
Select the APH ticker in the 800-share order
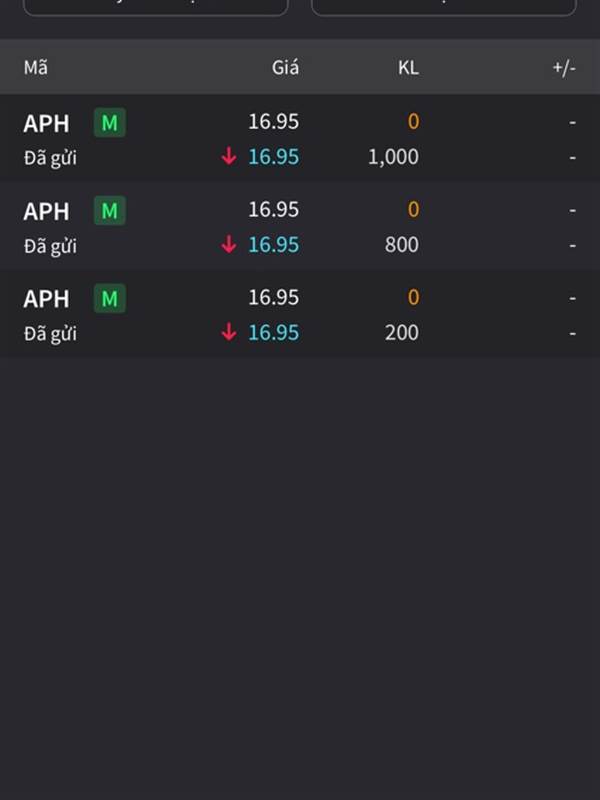(46, 211)
